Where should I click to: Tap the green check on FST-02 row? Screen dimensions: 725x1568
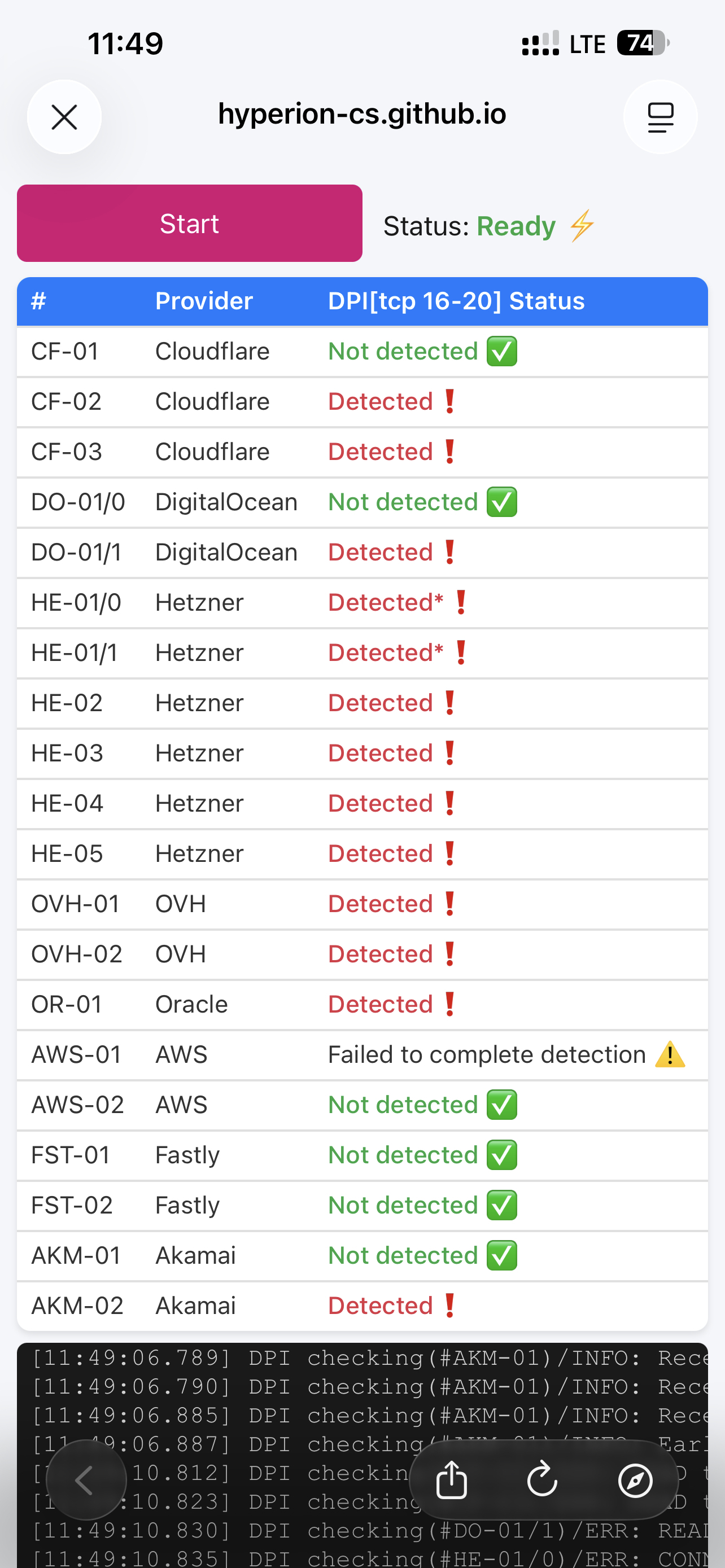coord(501,1205)
